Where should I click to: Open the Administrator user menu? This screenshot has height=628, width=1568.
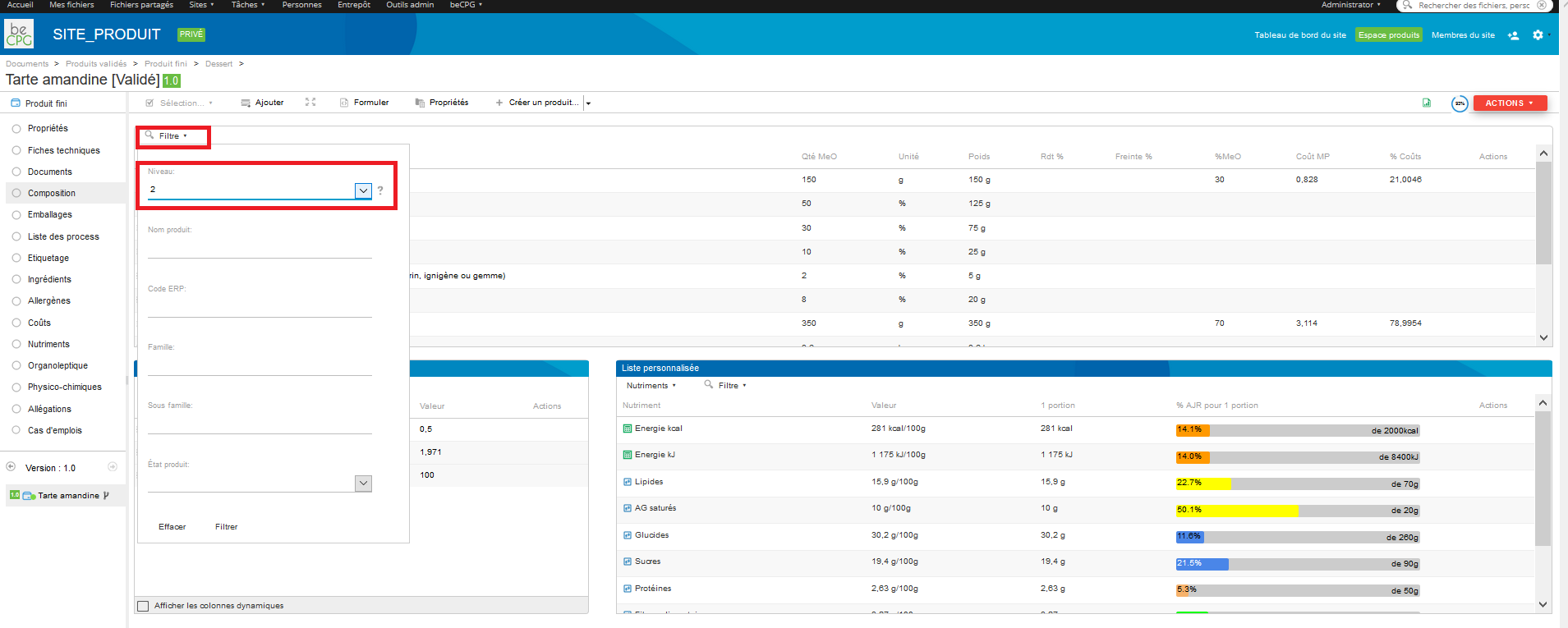1350,5
